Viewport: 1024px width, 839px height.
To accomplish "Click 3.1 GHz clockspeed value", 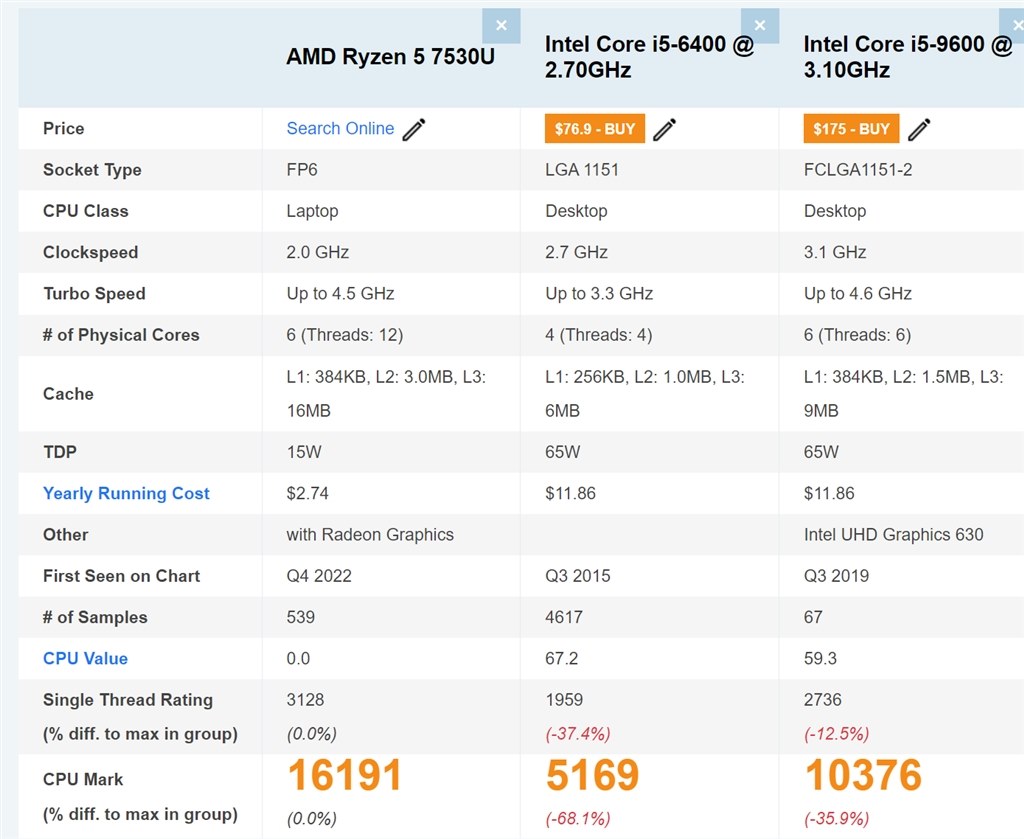I will (x=835, y=252).
